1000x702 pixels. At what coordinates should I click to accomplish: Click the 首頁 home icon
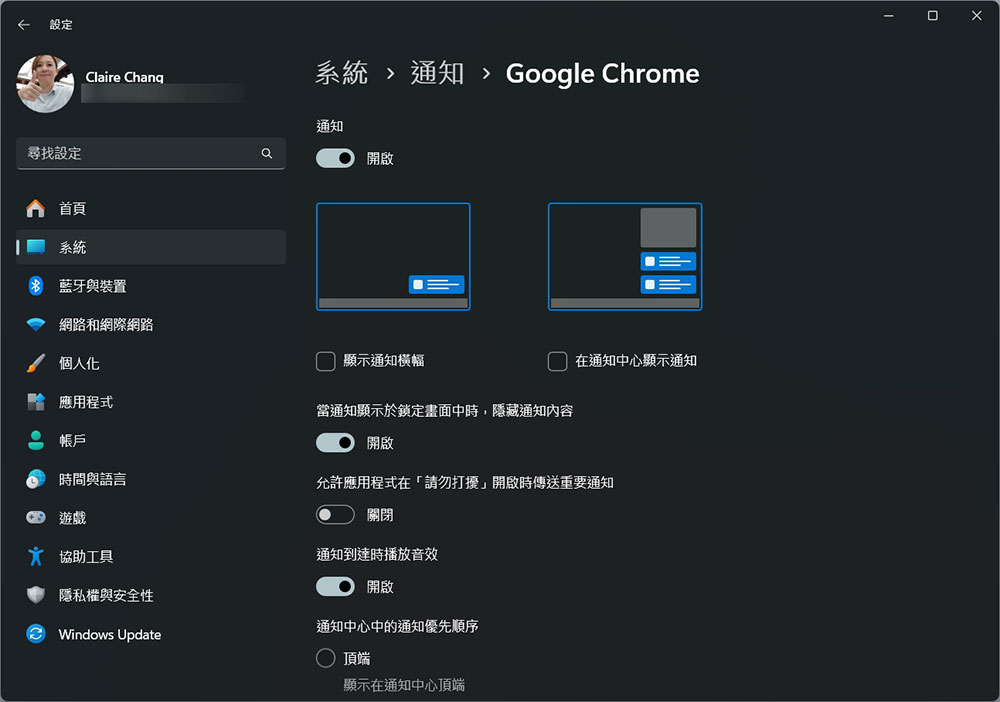[x=36, y=208]
